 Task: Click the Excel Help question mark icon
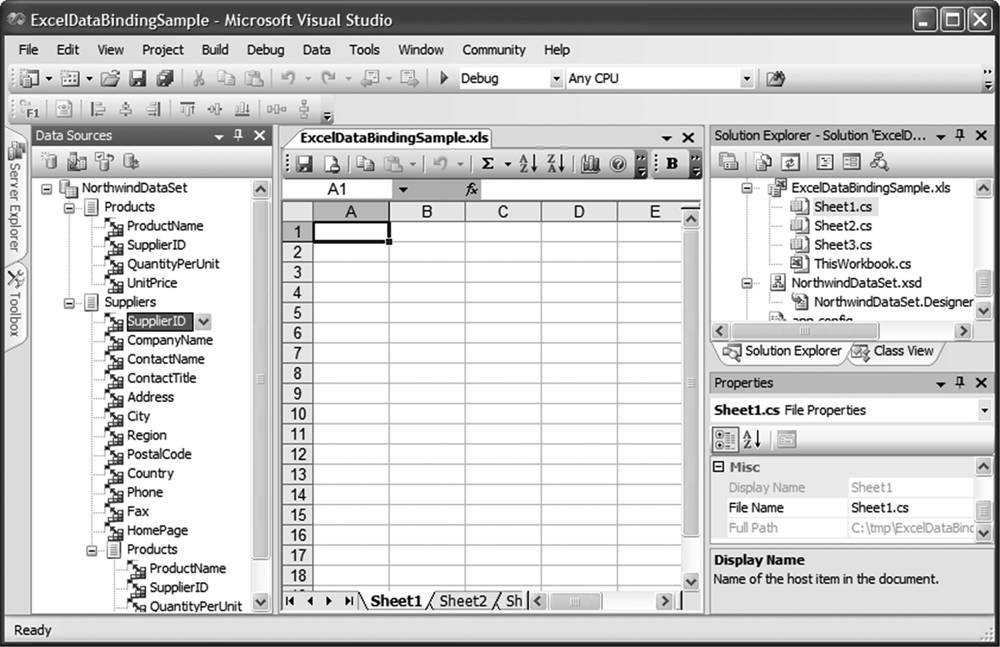[617, 164]
